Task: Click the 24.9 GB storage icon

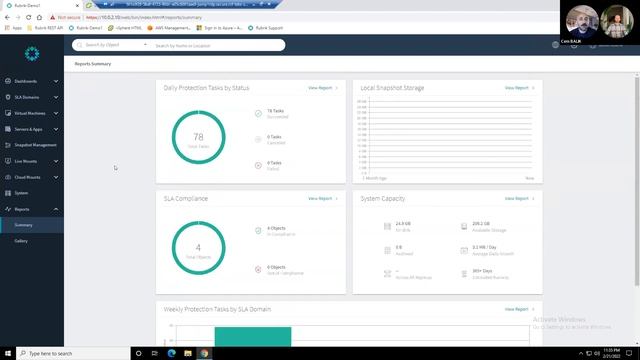Action: click(x=387, y=226)
